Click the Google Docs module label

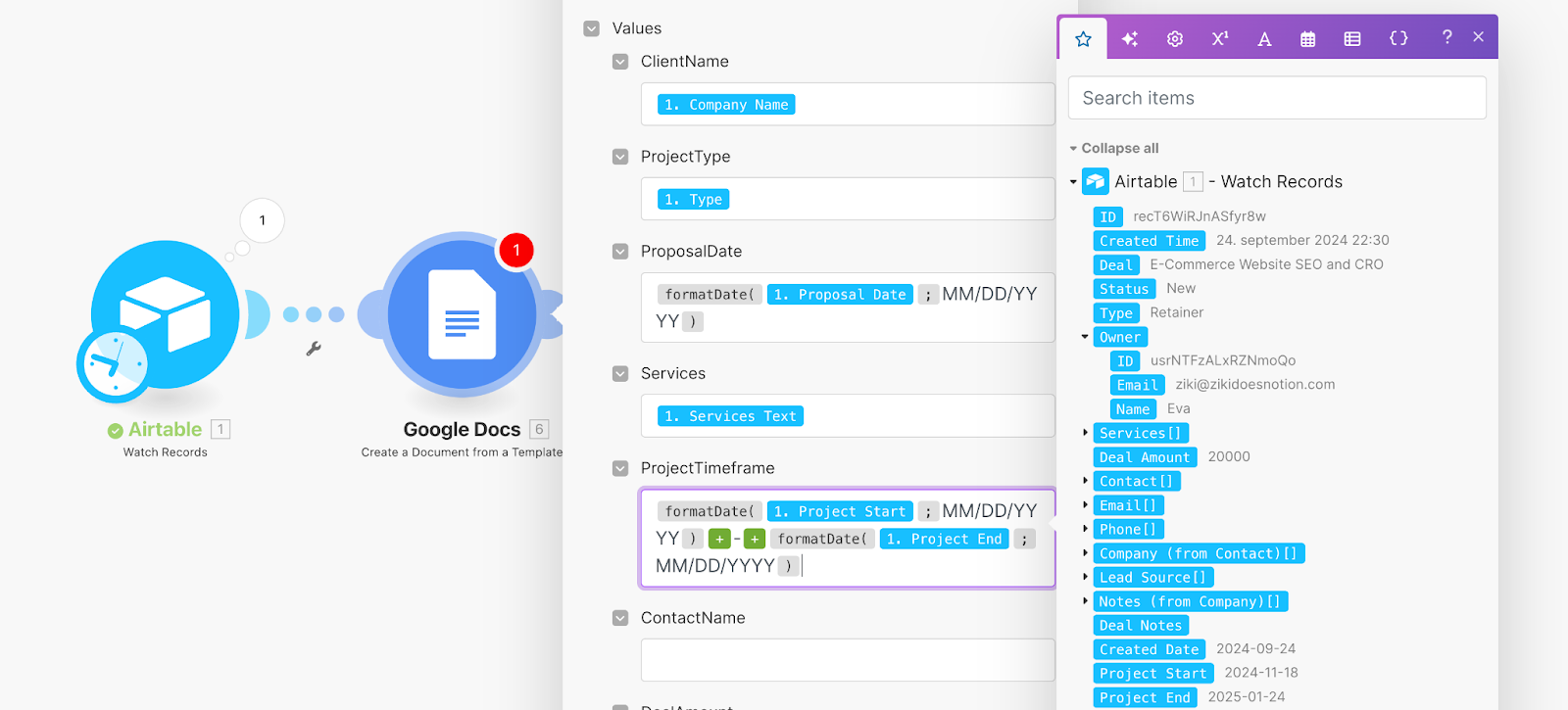(x=462, y=429)
